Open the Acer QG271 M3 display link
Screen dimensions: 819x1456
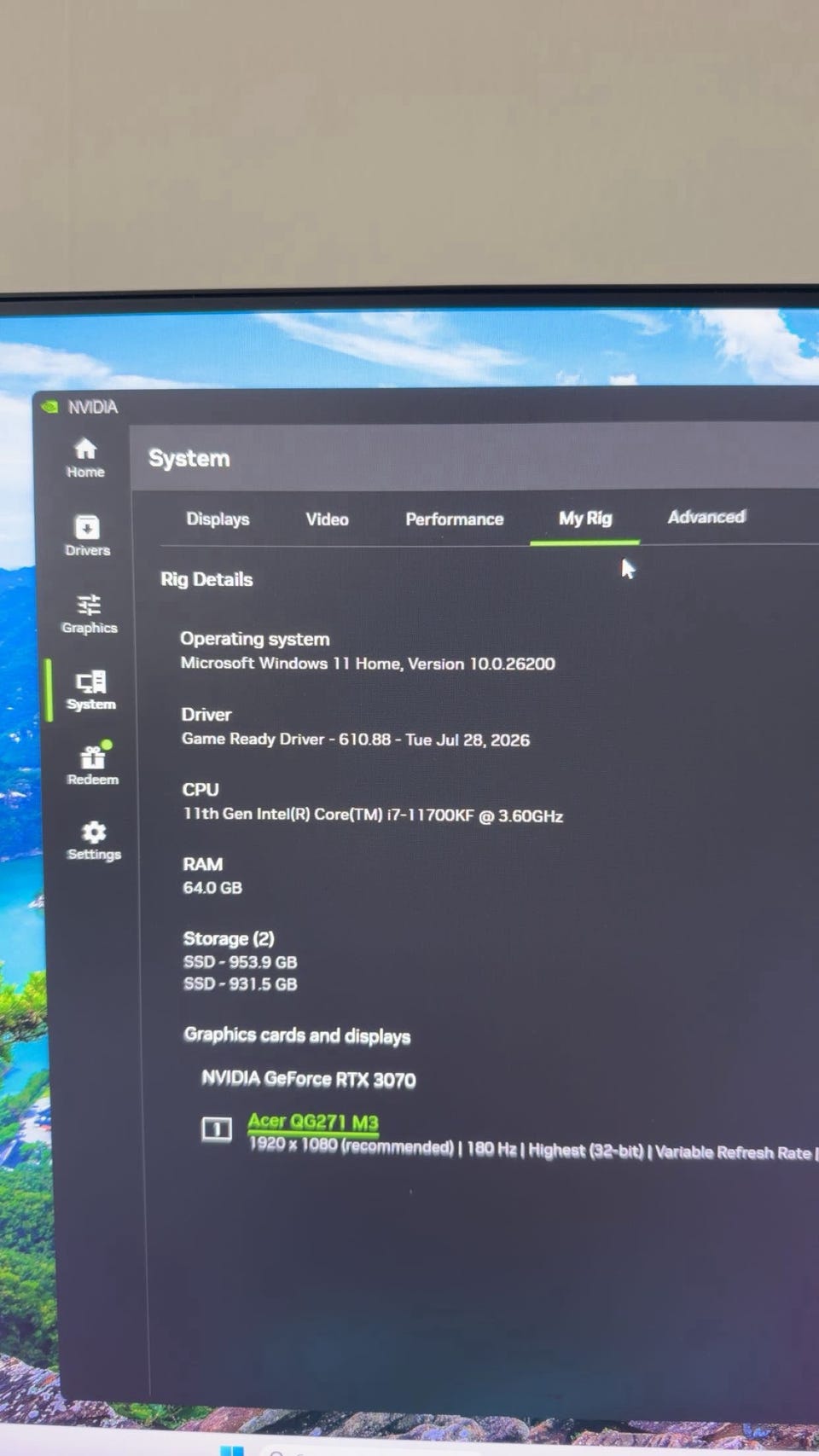coord(313,1122)
